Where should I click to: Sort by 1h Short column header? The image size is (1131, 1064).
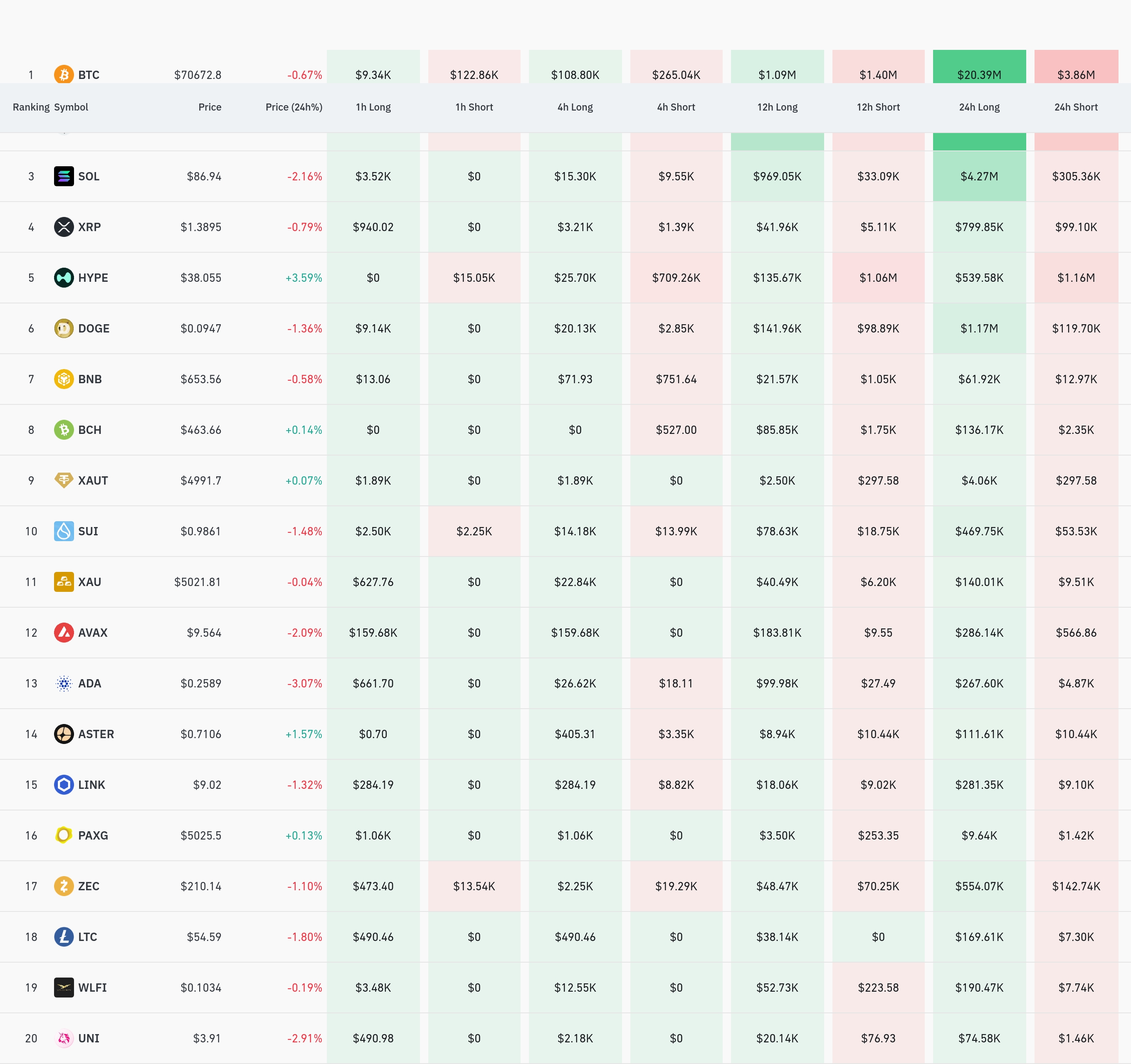[x=474, y=107]
